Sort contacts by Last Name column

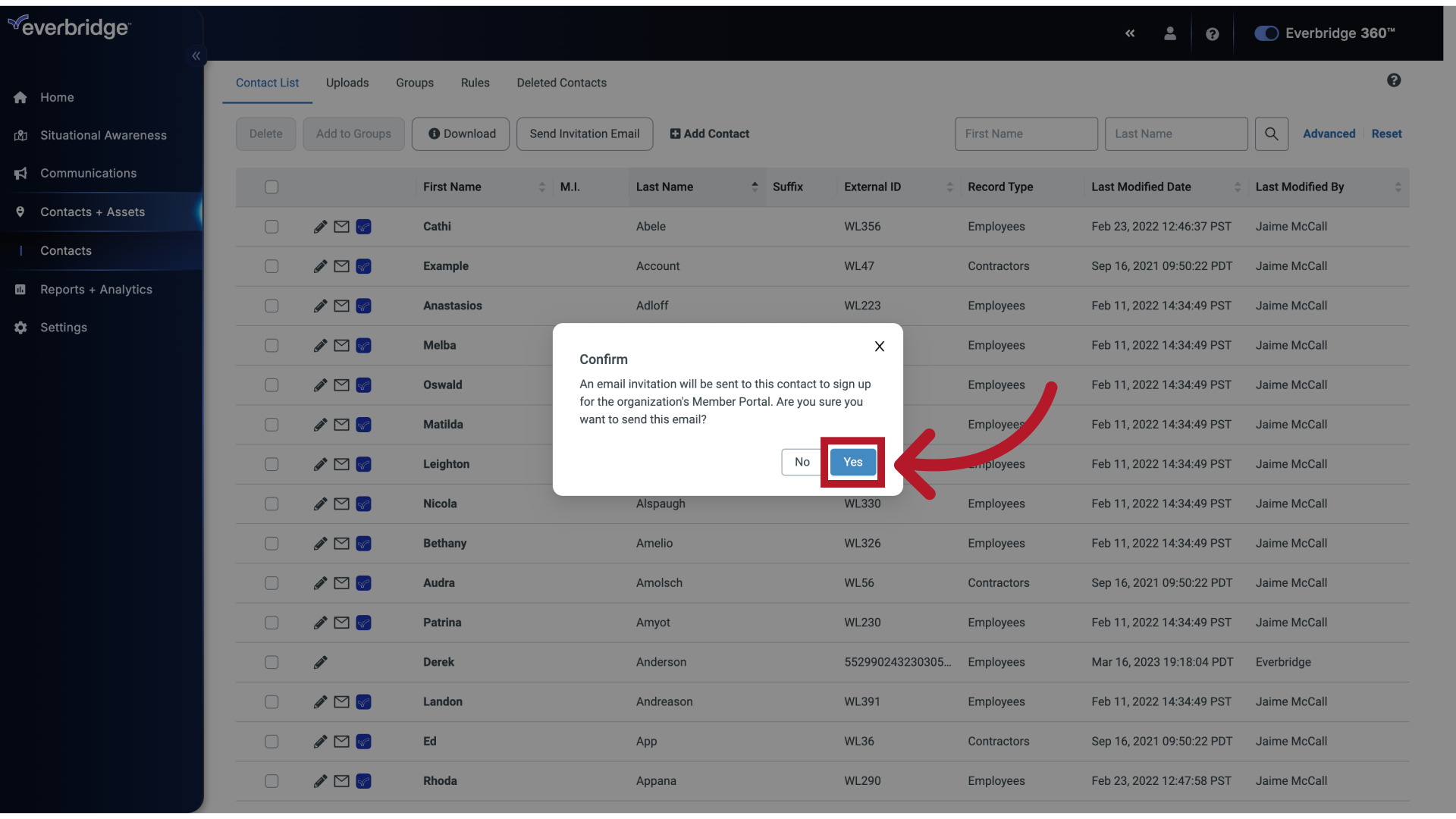click(754, 187)
